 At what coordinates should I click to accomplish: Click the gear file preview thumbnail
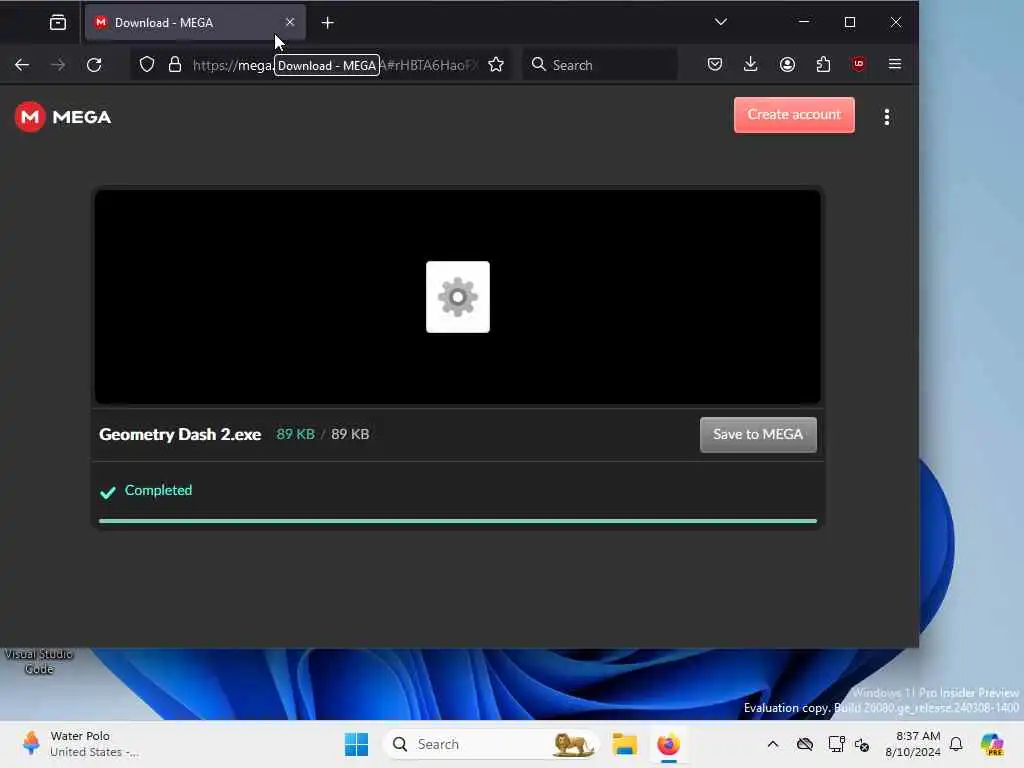coord(458,297)
